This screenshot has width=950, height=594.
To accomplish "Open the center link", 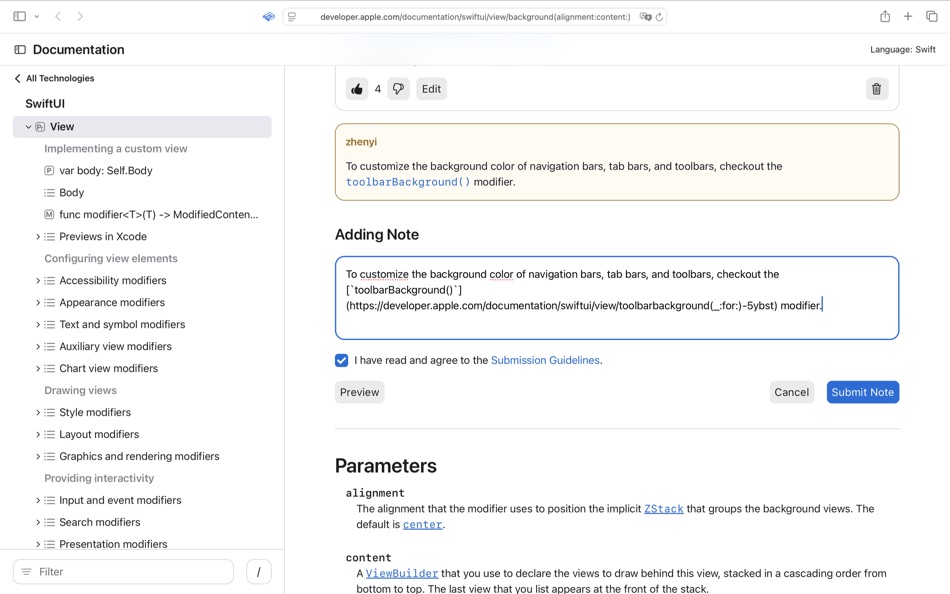I will point(422,525).
